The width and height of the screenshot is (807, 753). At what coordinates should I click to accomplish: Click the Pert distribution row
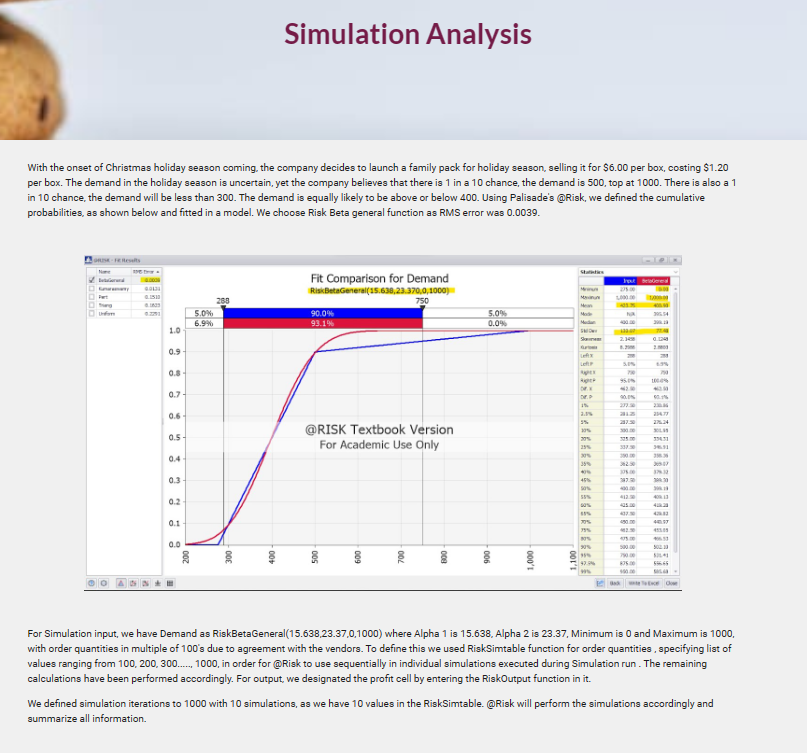coord(103,297)
